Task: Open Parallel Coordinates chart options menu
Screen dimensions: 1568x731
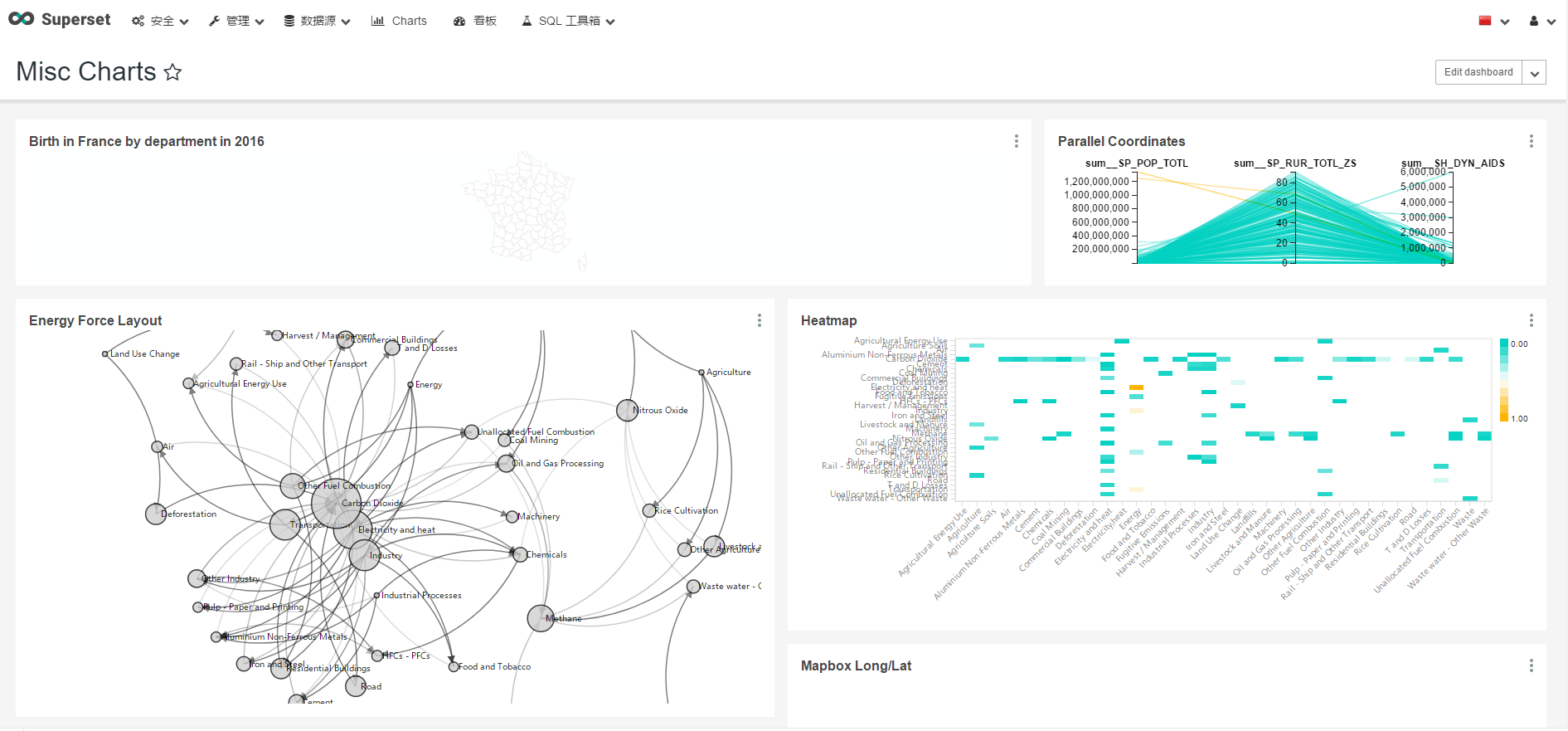Action: click(x=1531, y=141)
